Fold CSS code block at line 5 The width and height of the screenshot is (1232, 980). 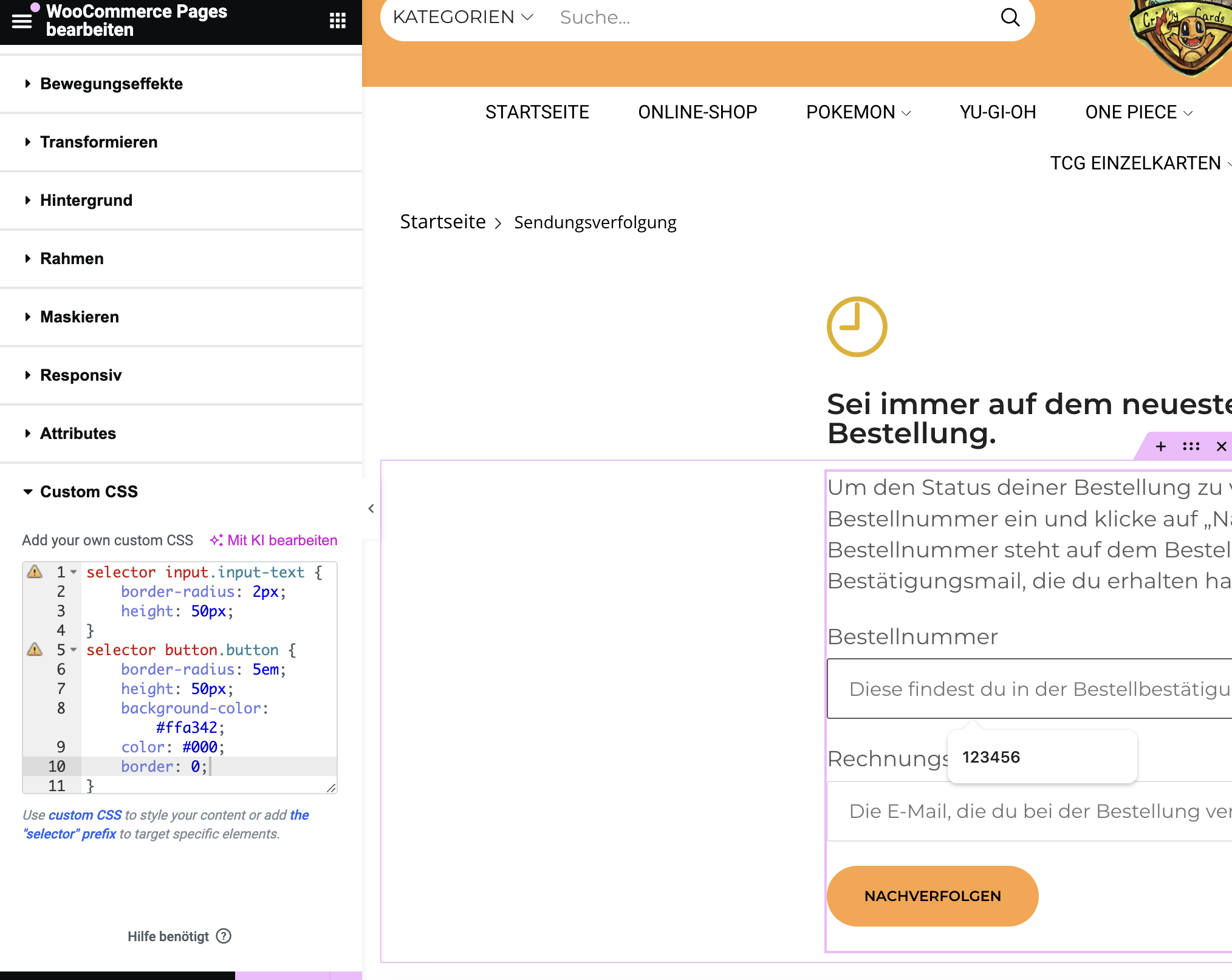[x=74, y=650]
